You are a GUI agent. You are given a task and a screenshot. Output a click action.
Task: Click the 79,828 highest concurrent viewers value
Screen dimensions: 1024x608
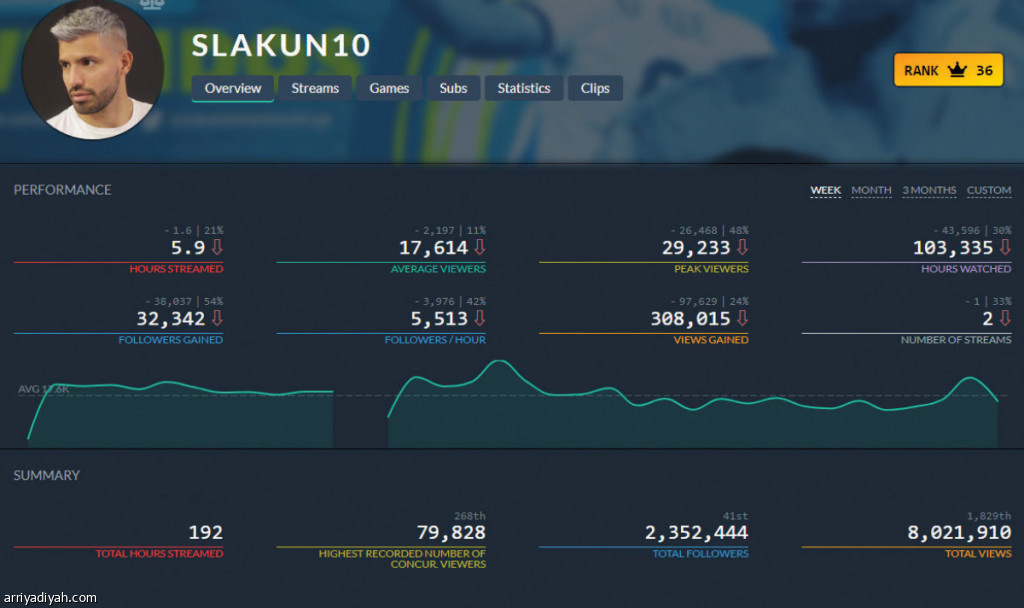[451, 533]
